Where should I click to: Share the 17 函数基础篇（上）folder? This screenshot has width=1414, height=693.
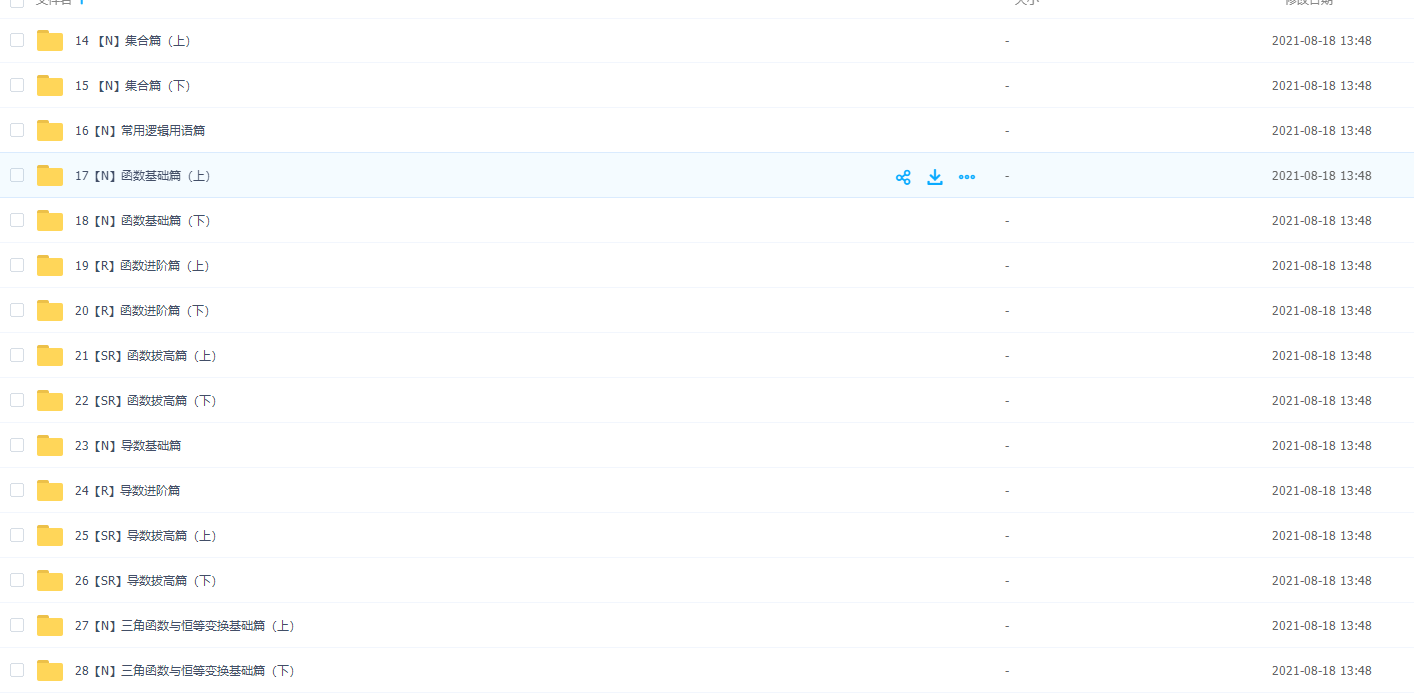click(903, 177)
